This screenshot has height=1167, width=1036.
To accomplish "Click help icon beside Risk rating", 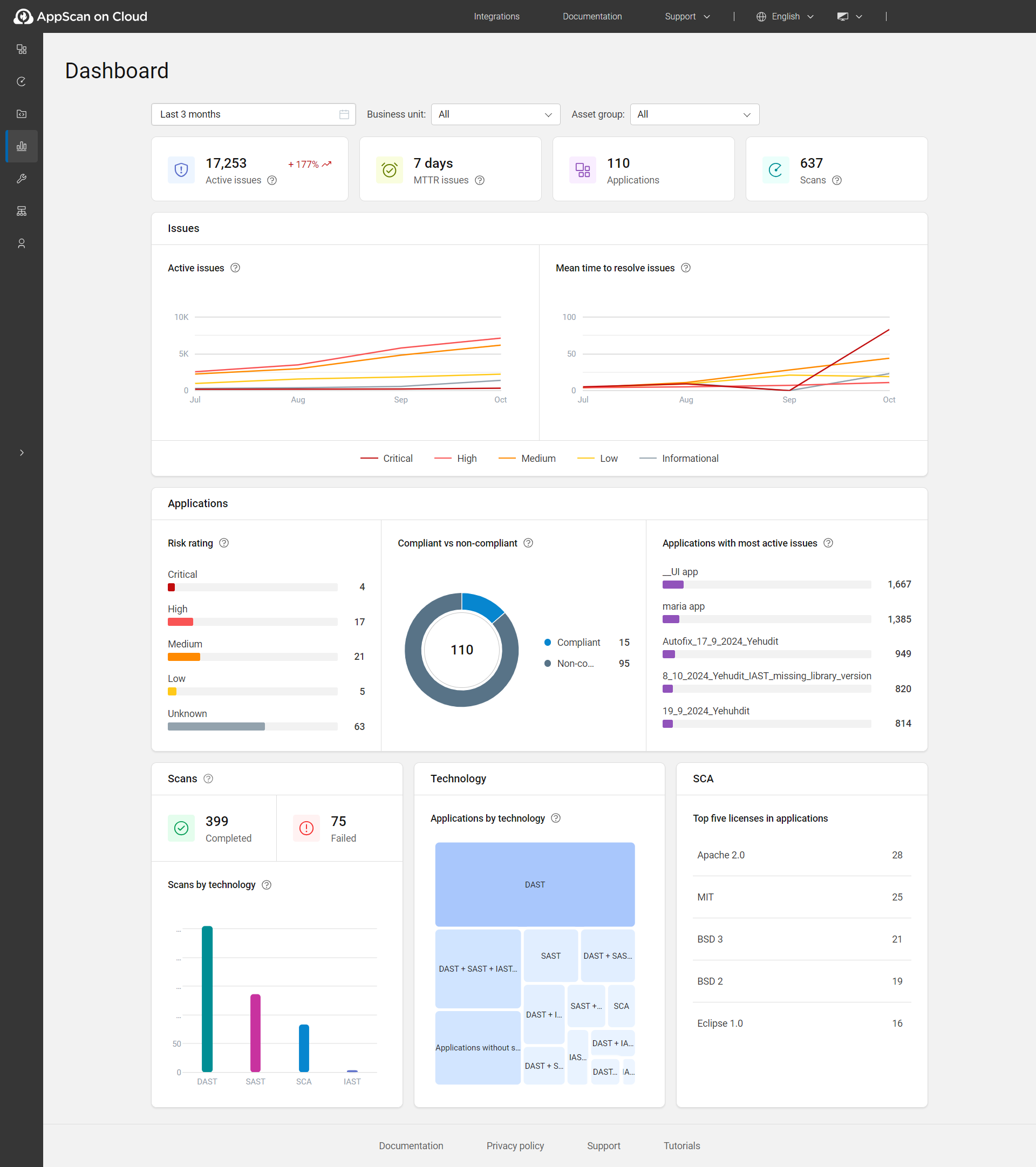I will [x=224, y=543].
